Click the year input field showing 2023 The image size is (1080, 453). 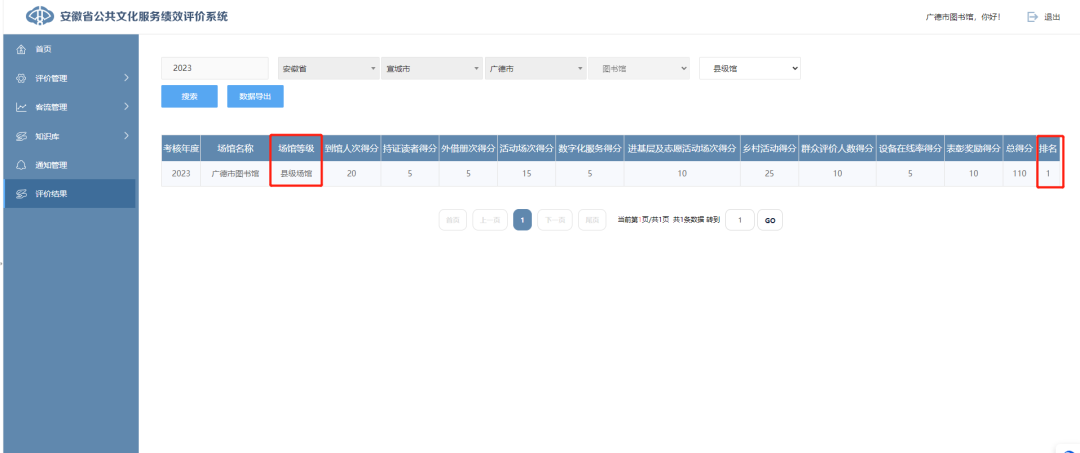point(215,68)
